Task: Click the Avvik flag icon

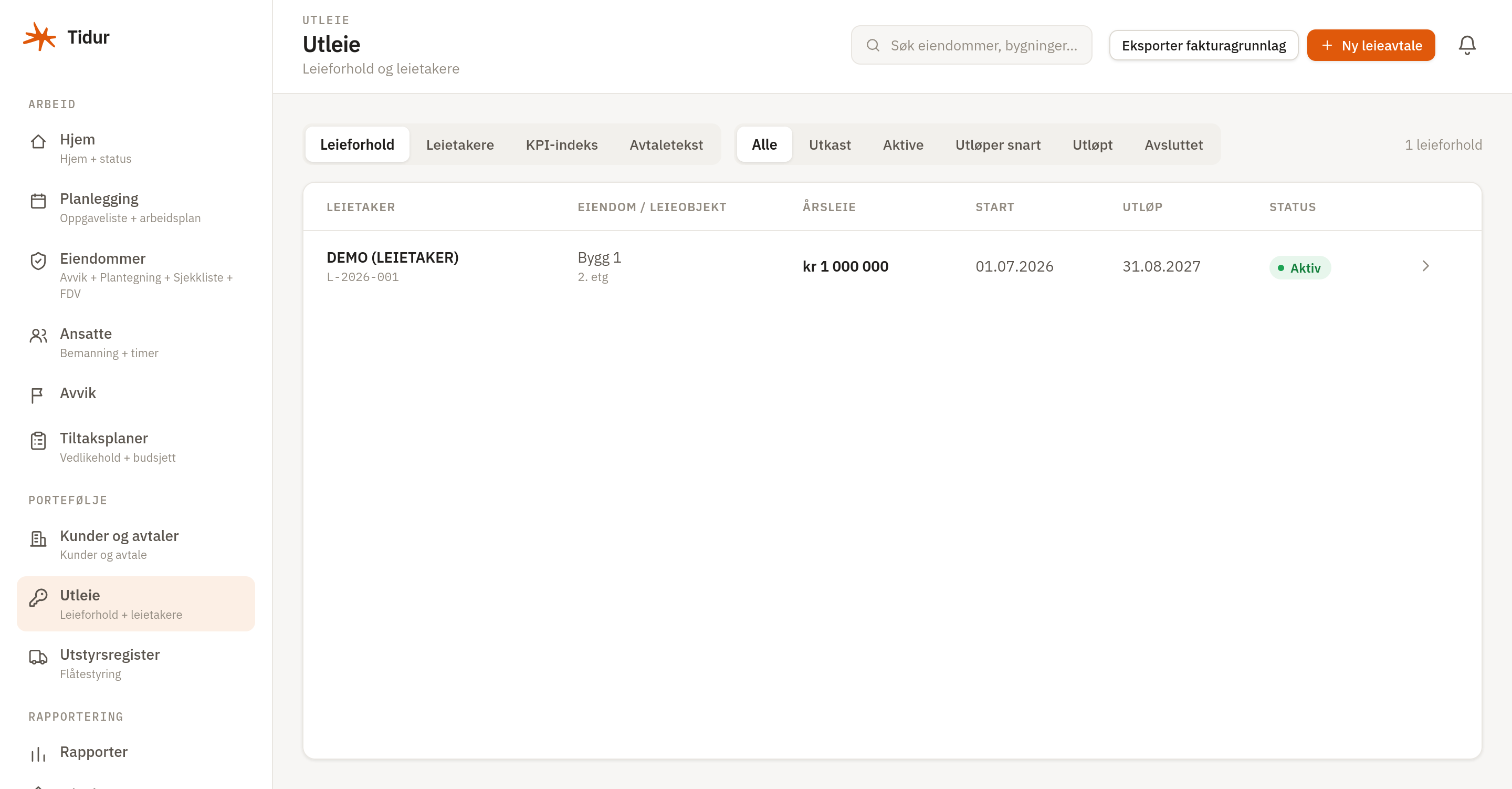Action: pyautogui.click(x=37, y=396)
